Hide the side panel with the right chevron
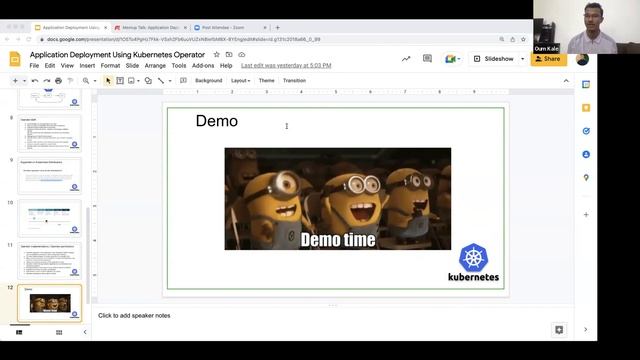Image resolution: width=640 pixels, height=360 pixels. coord(586,329)
